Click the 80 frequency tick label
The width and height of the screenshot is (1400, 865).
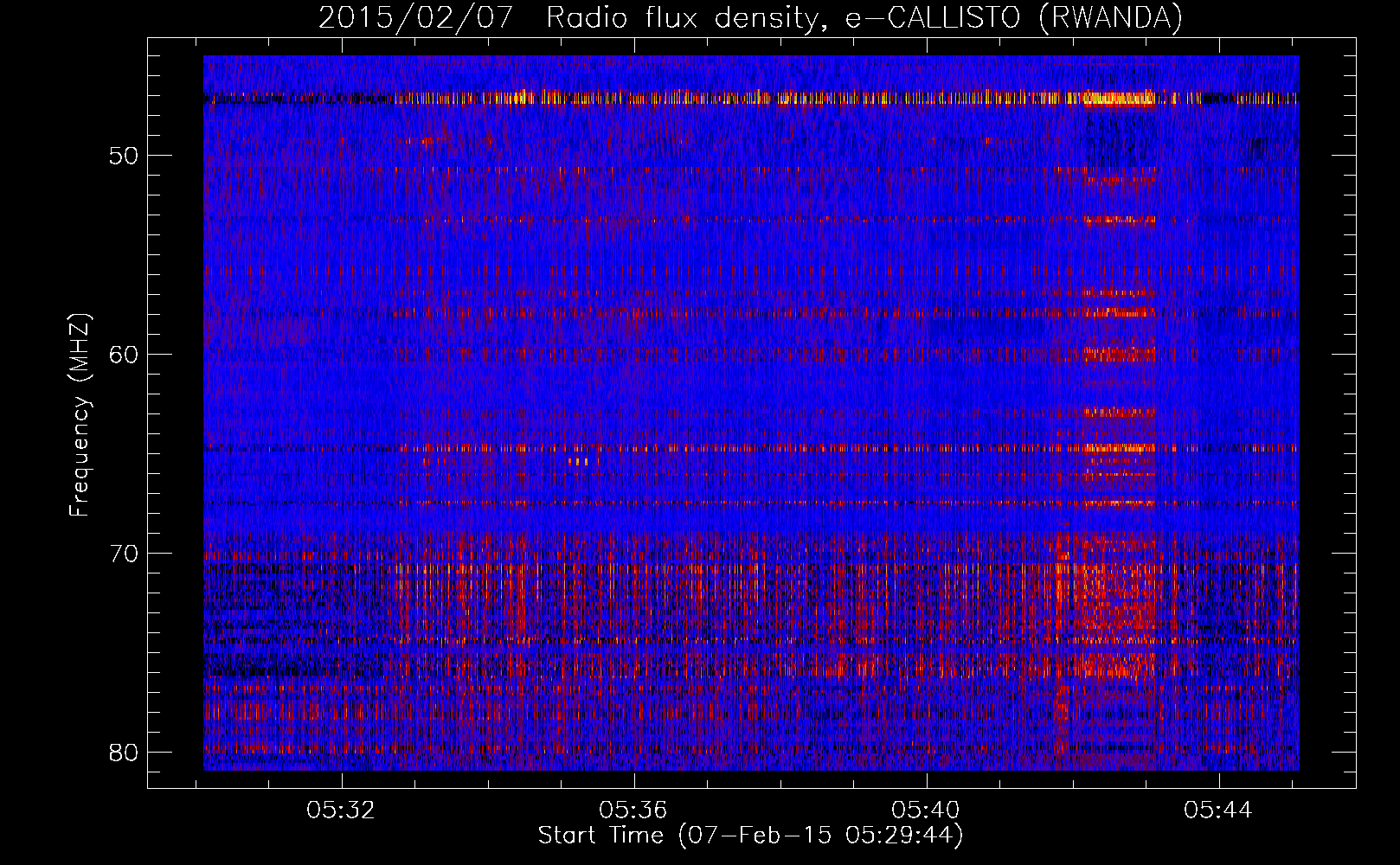pos(125,753)
